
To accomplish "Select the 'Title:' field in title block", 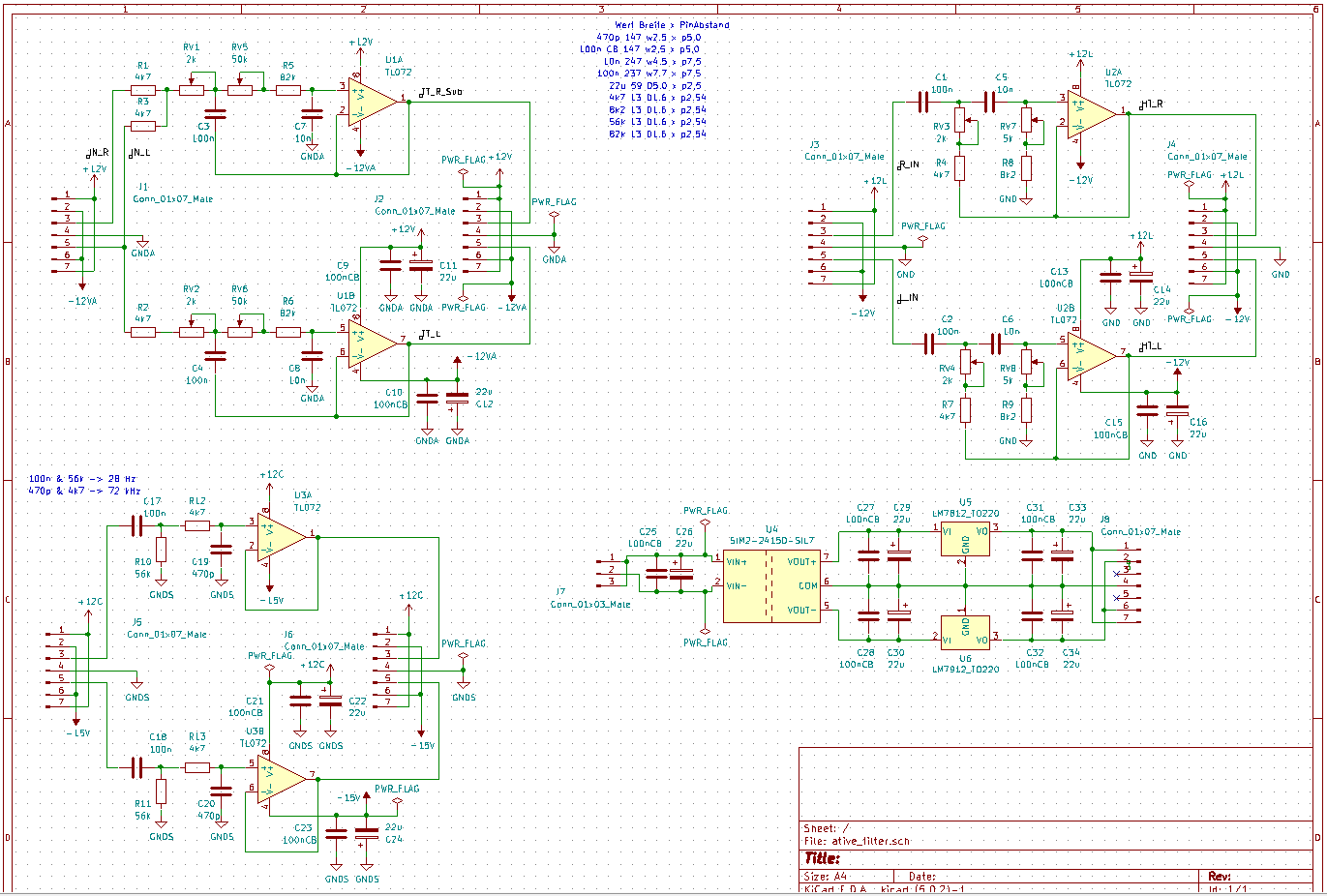I will click(x=823, y=858).
